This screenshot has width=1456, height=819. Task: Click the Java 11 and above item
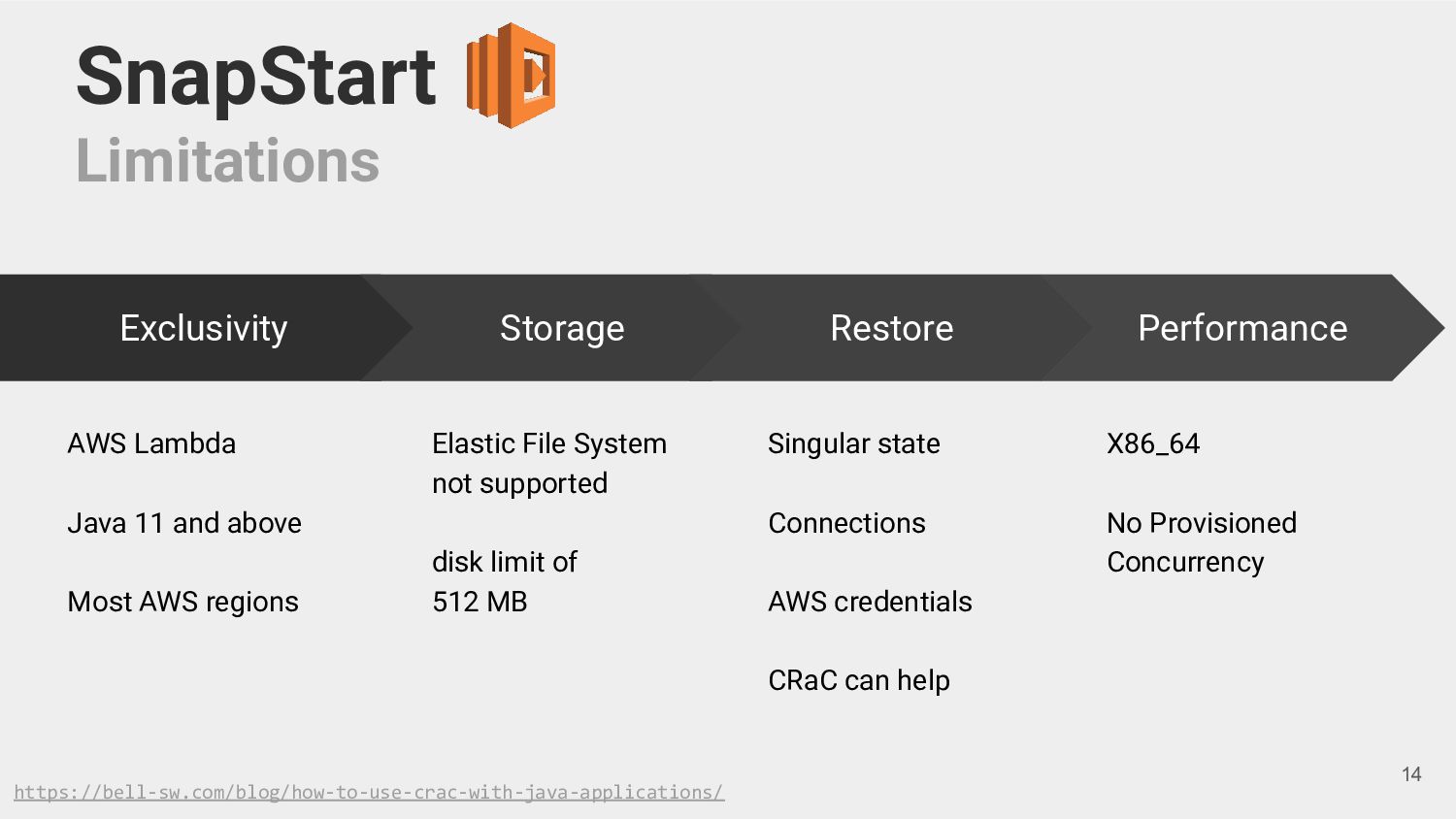pos(184,523)
